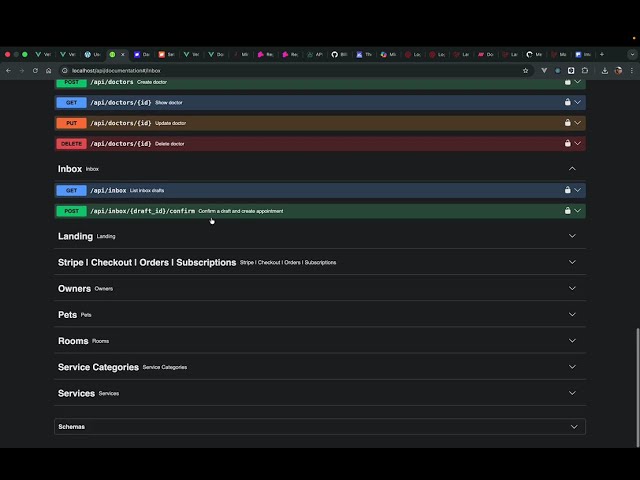Viewport: 640px width, 480px height.
Task: Click the /api/inbox path text
Action: pyautogui.click(x=108, y=190)
